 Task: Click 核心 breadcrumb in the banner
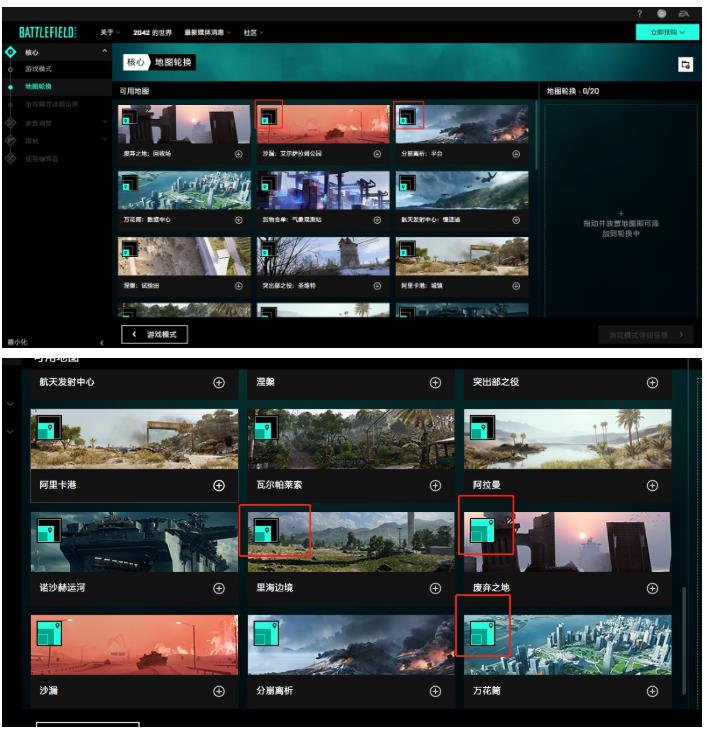pos(135,62)
